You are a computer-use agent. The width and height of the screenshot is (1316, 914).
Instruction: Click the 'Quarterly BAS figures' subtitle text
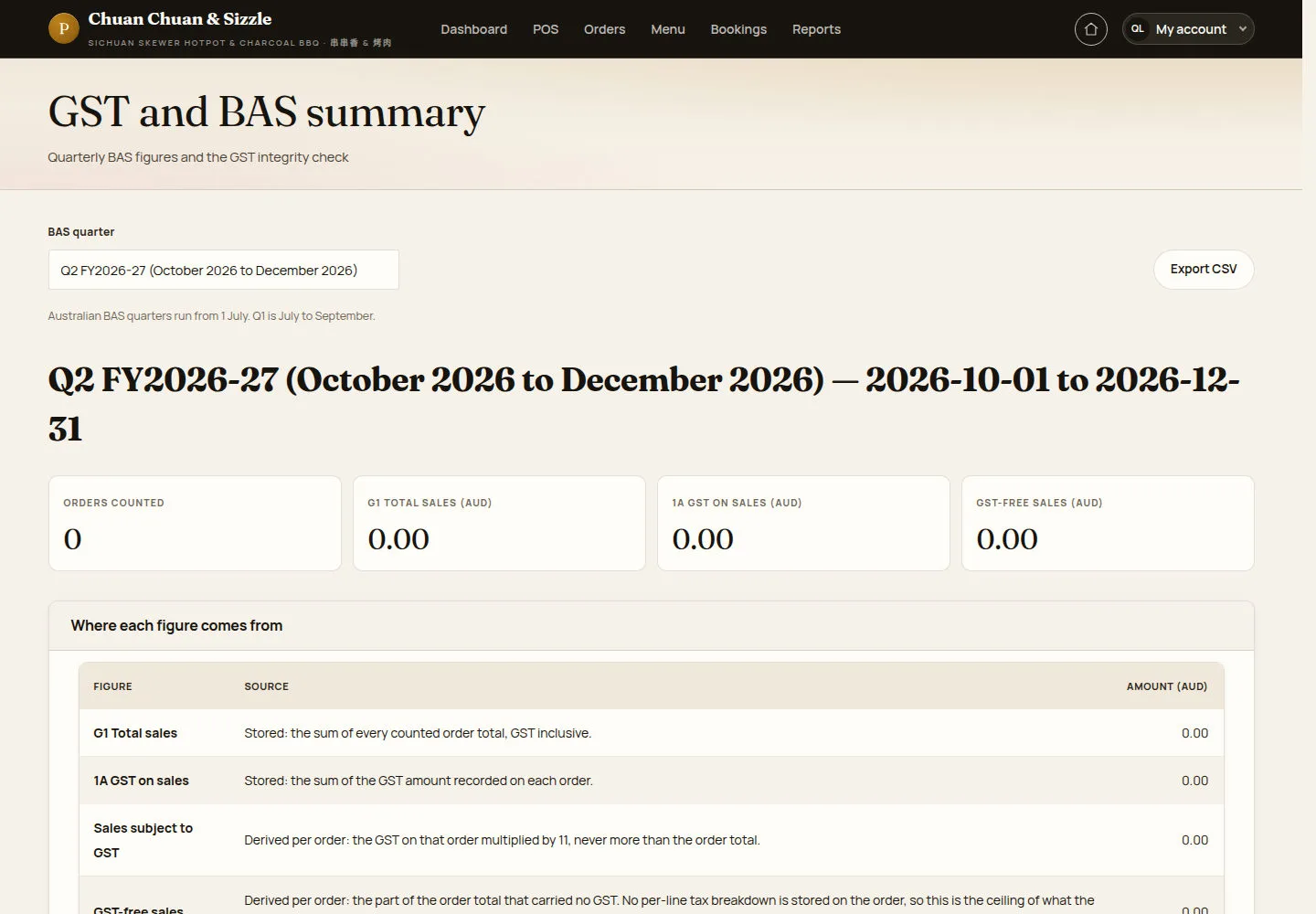(x=198, y=157)
